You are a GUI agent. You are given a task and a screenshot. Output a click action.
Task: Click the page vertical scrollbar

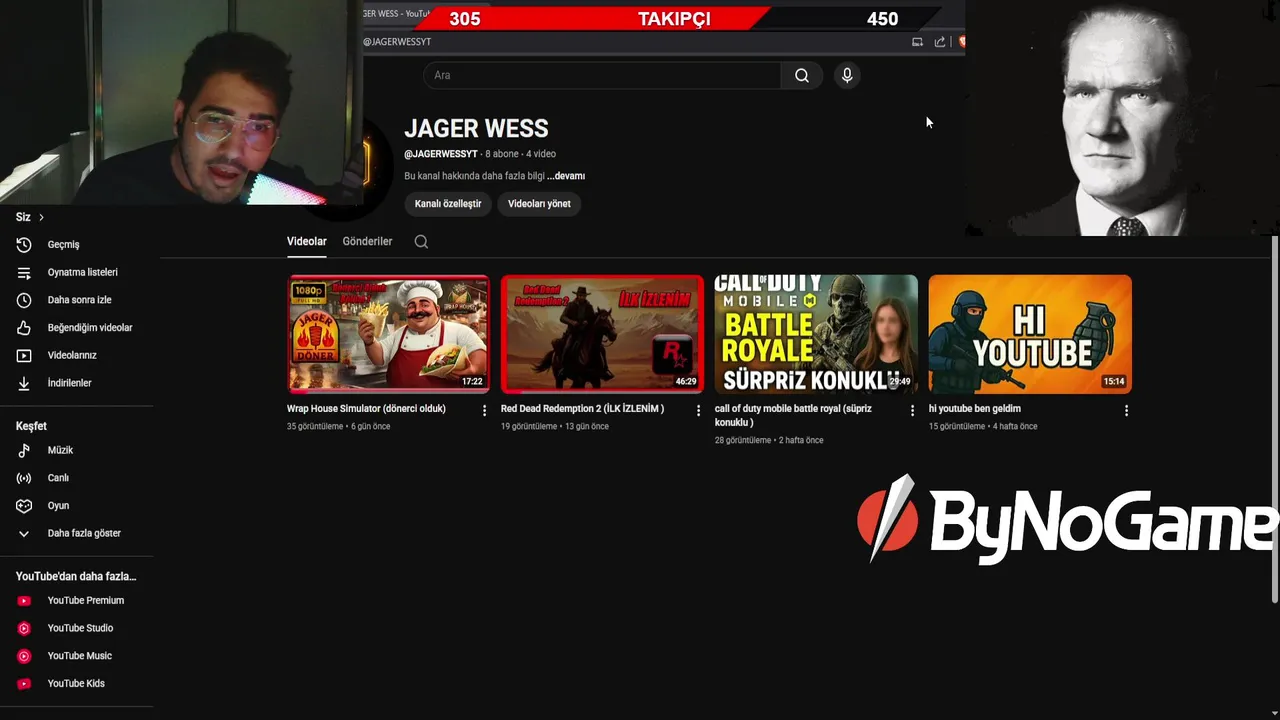1275,420
